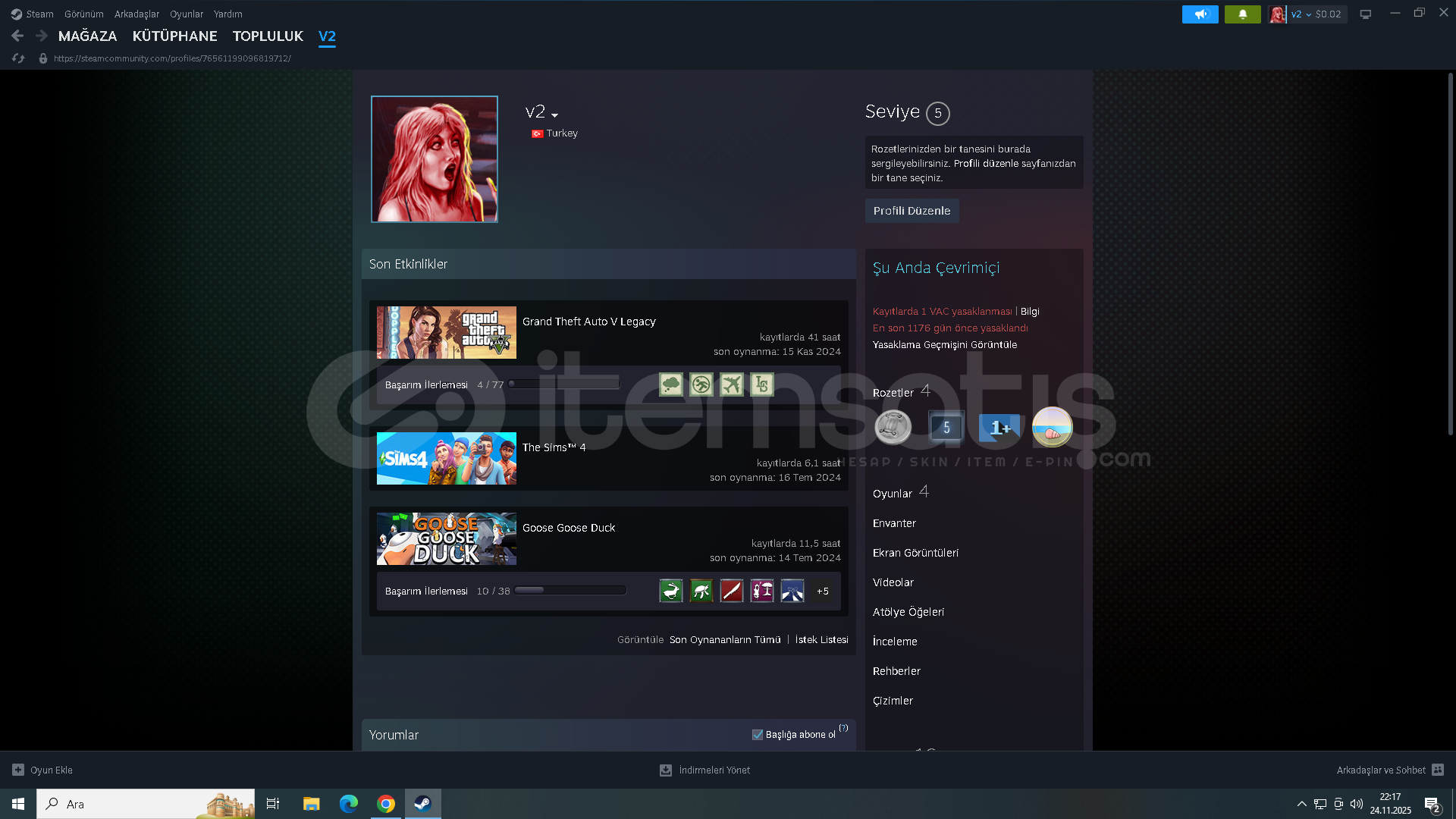The height and width of the screenshot is (819, 1456).
Task: Click the Profili Düzenle button
Action: coord(912,211)
